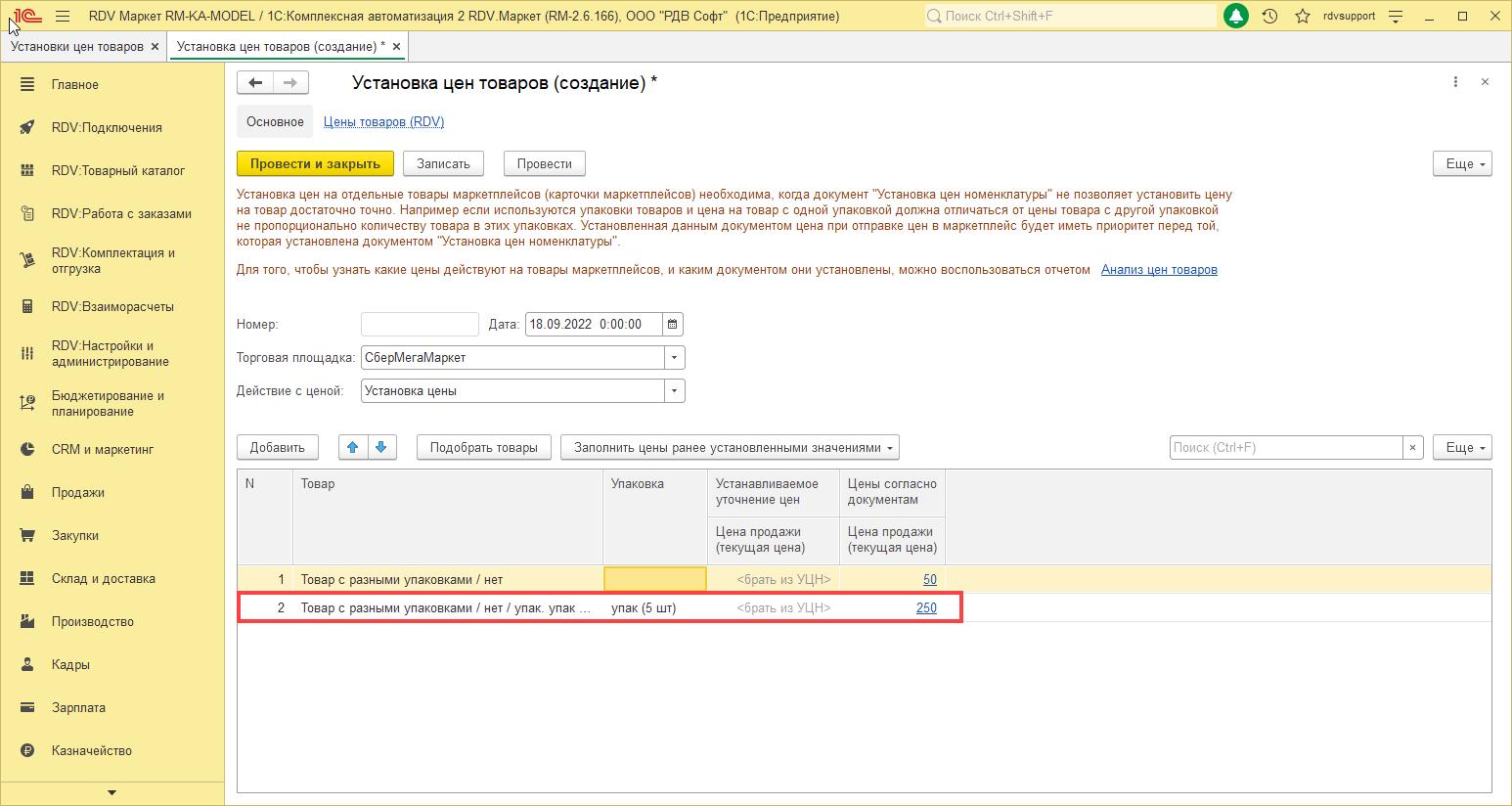Open Цены товаров (RDV) tab link

[x=383, y=122]
